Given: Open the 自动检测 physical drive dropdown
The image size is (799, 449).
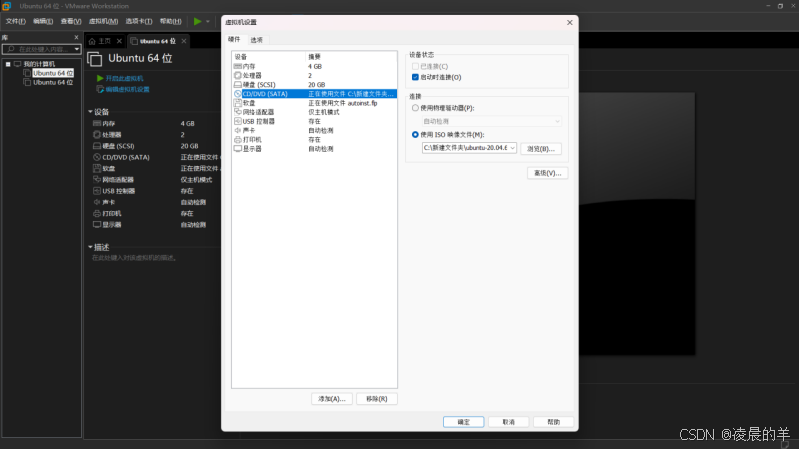Looking at the screenshot, I should pyautogui.click(x=557, y=121).
